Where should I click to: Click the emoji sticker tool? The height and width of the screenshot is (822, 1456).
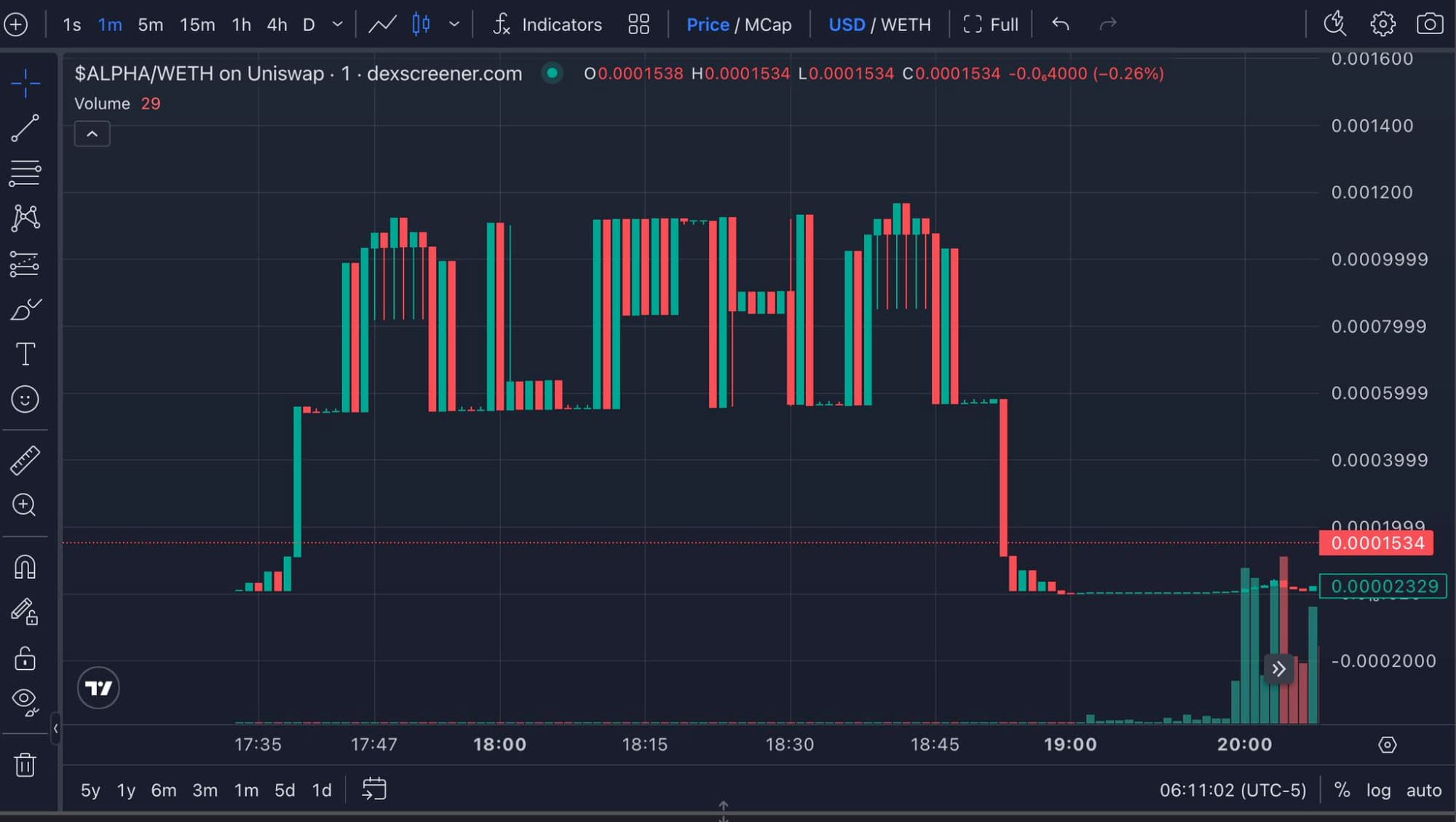coord(25,400)
